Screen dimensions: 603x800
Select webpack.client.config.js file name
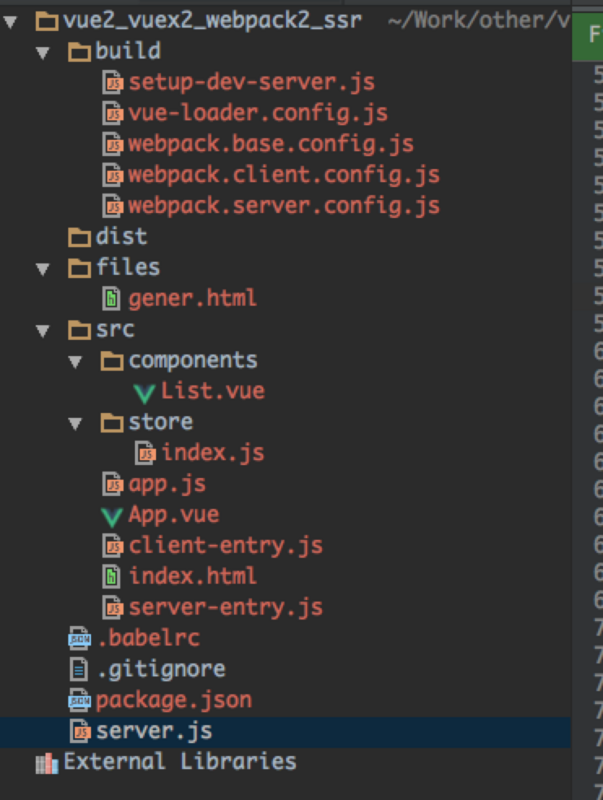click(x=284, y=176)
